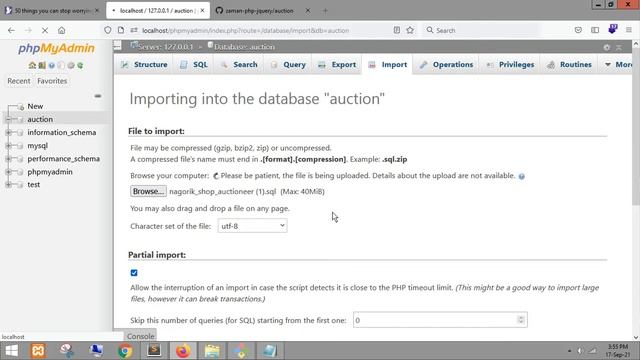The width and height of the screenshot is (640, 360).
Task: Click the green reload navigation icon
Action: [x=80, y=65]
